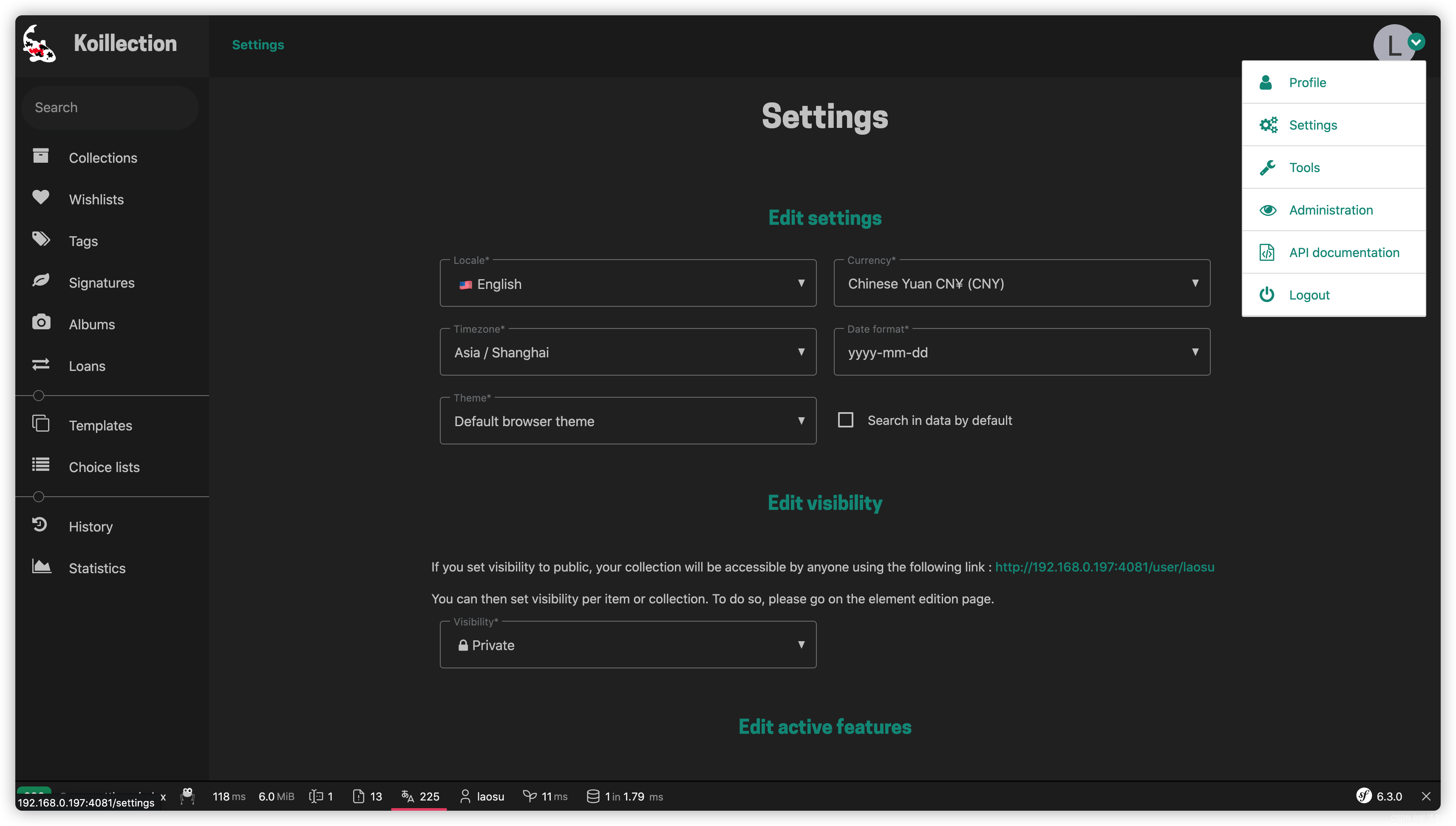
Task: Click the Templates copy icon
Action: coord(41,424)
